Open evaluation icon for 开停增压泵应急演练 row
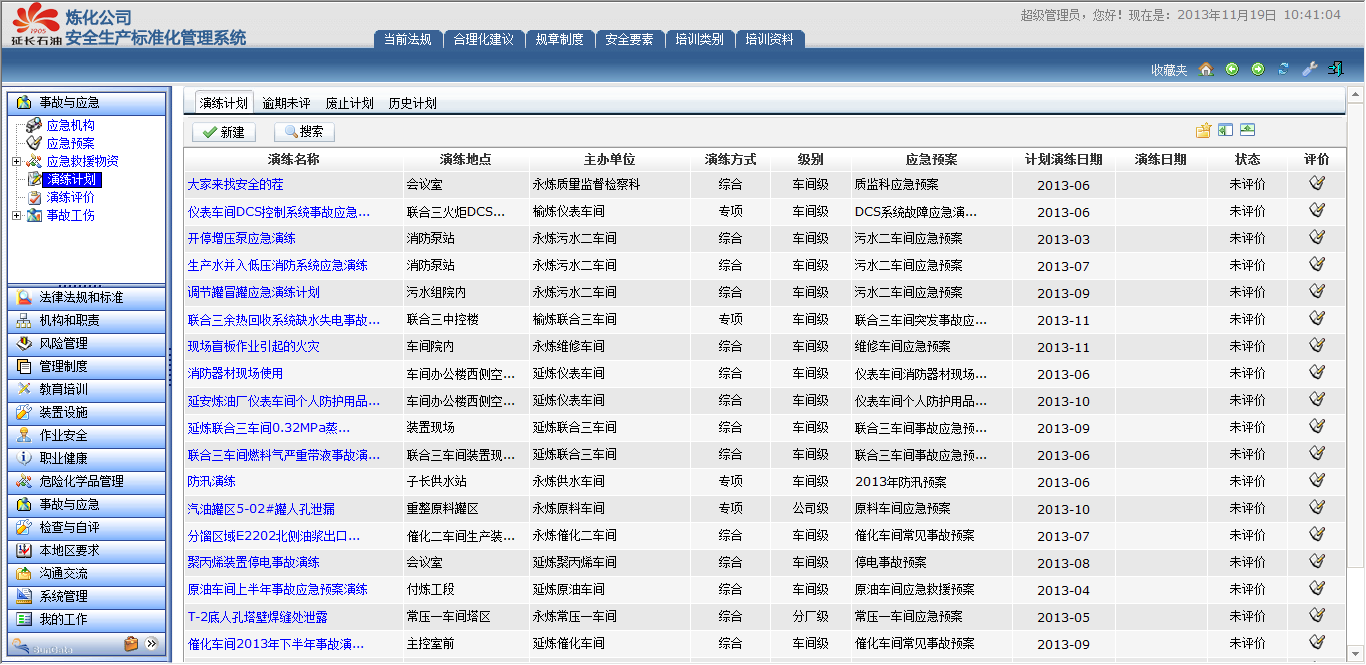The image size is (1366, 665). coord(1317,237)
